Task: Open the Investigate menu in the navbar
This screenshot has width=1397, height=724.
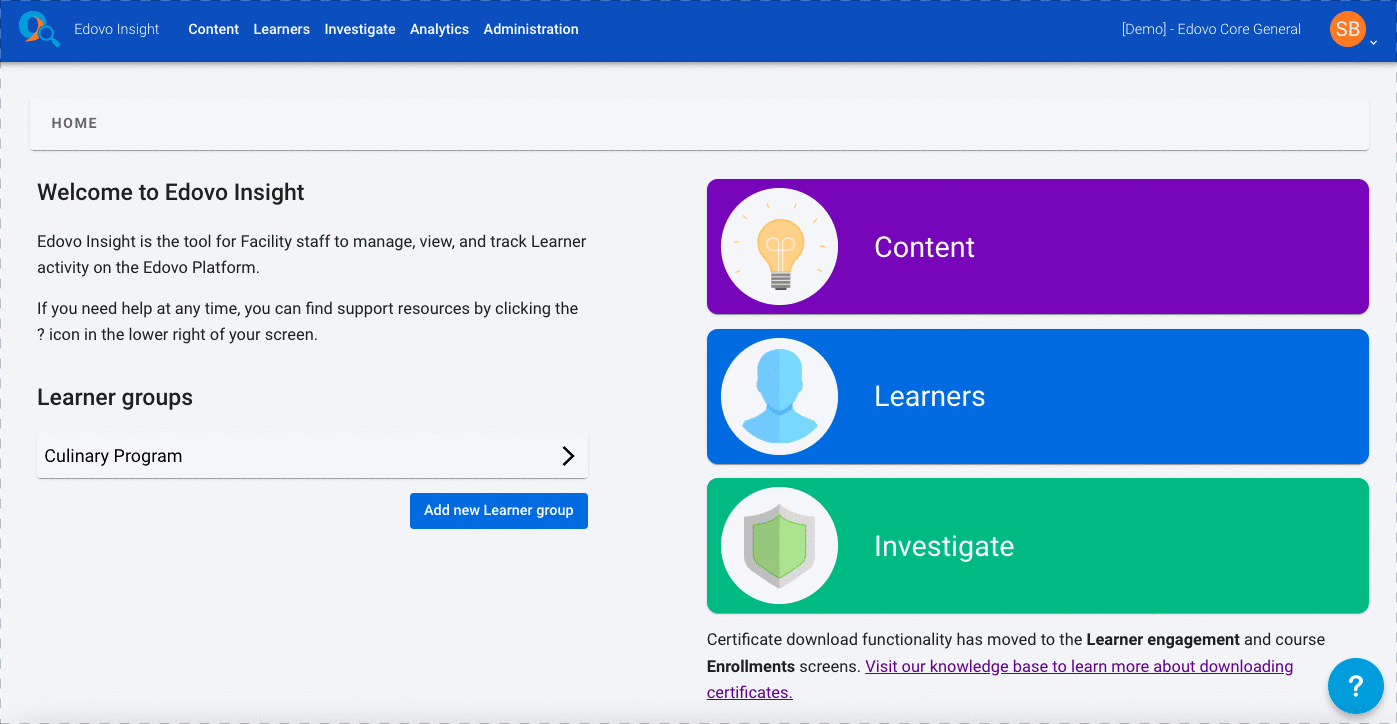Action: (x=360, y=29)
